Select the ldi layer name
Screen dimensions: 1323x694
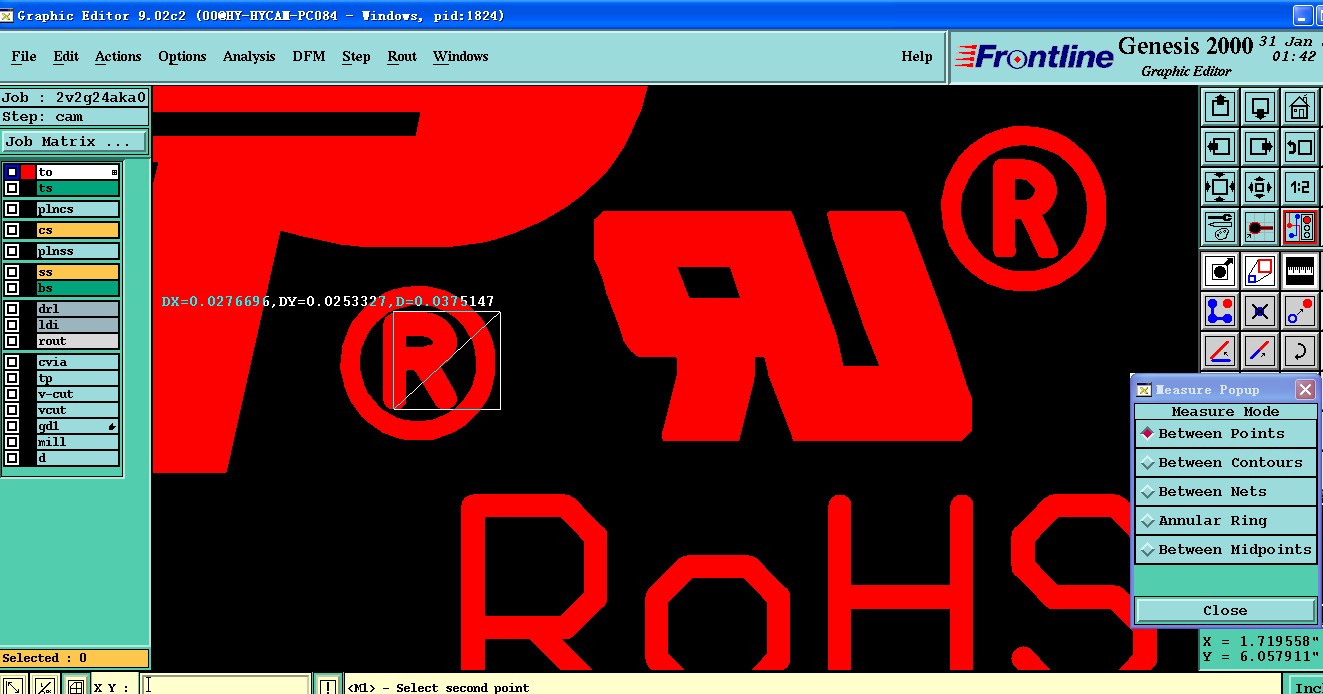click(78, 325)
